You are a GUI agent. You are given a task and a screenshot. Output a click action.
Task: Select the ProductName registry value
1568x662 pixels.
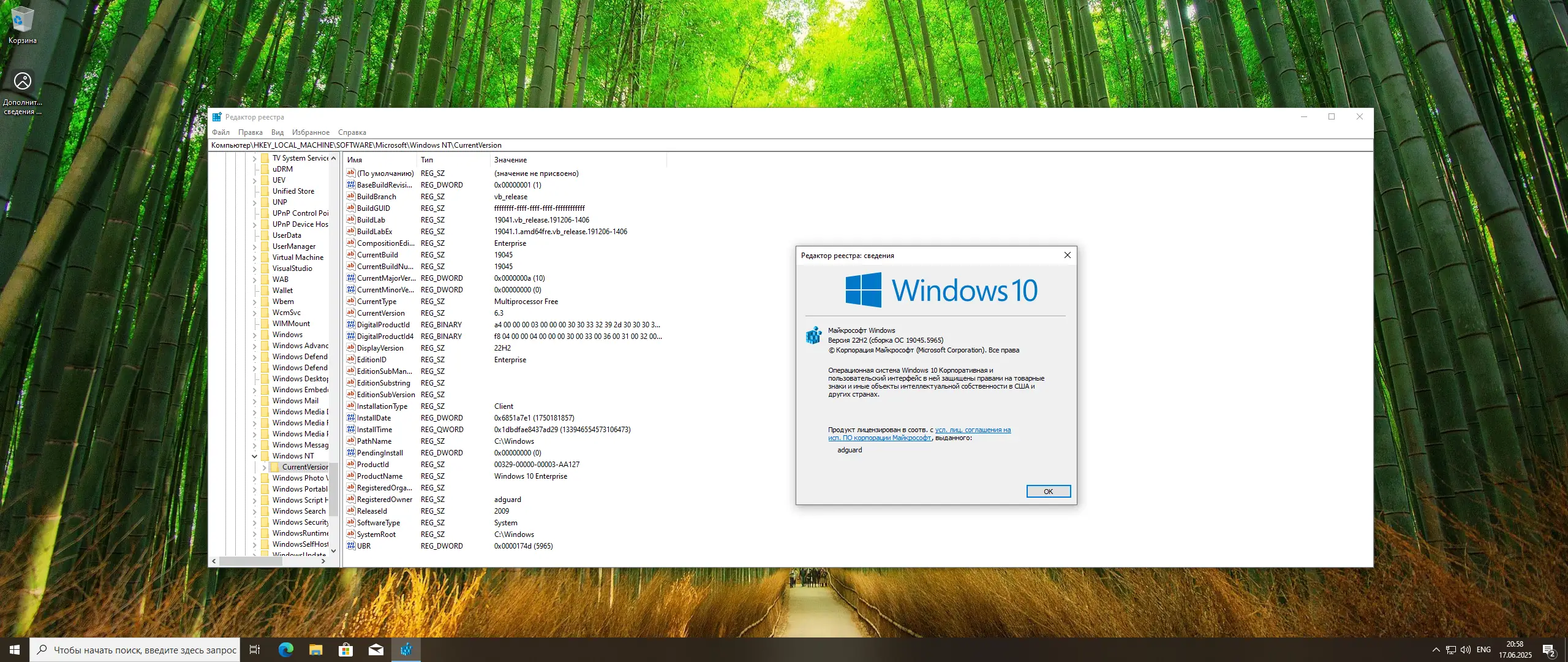pyautogui.click(x=379, y=476)
